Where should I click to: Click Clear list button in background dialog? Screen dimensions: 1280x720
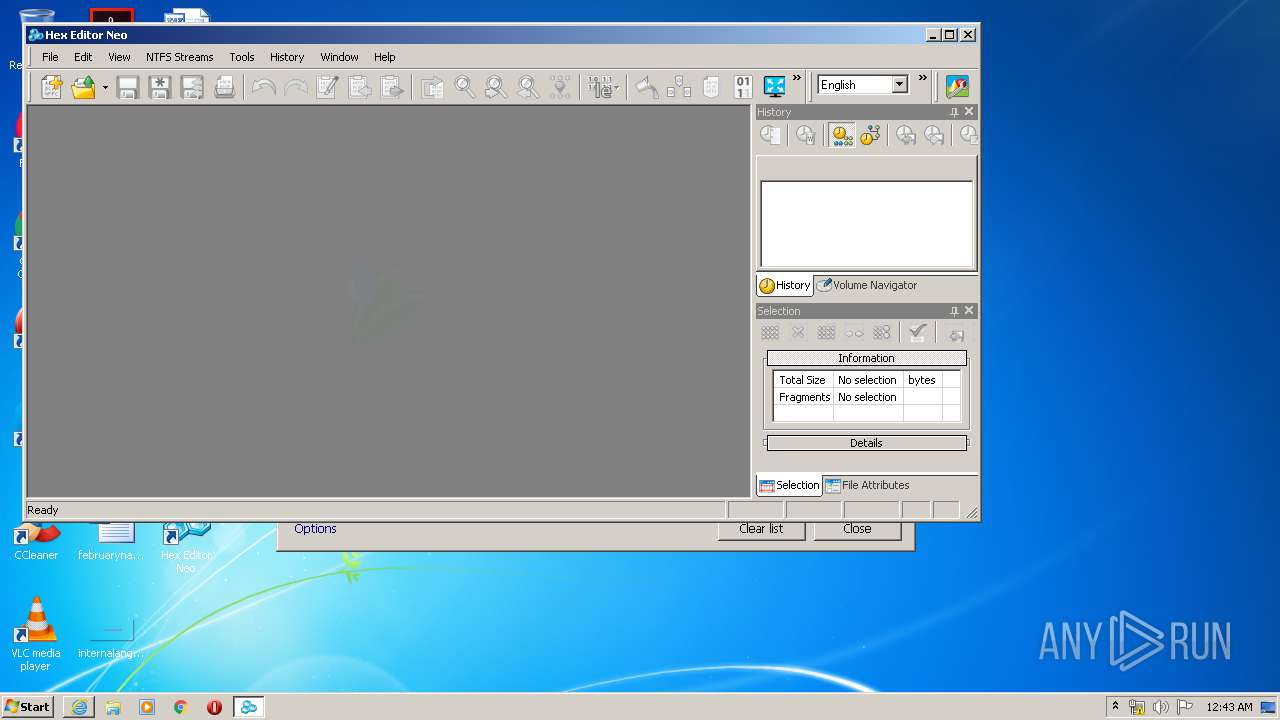click(x=761, y=529)
